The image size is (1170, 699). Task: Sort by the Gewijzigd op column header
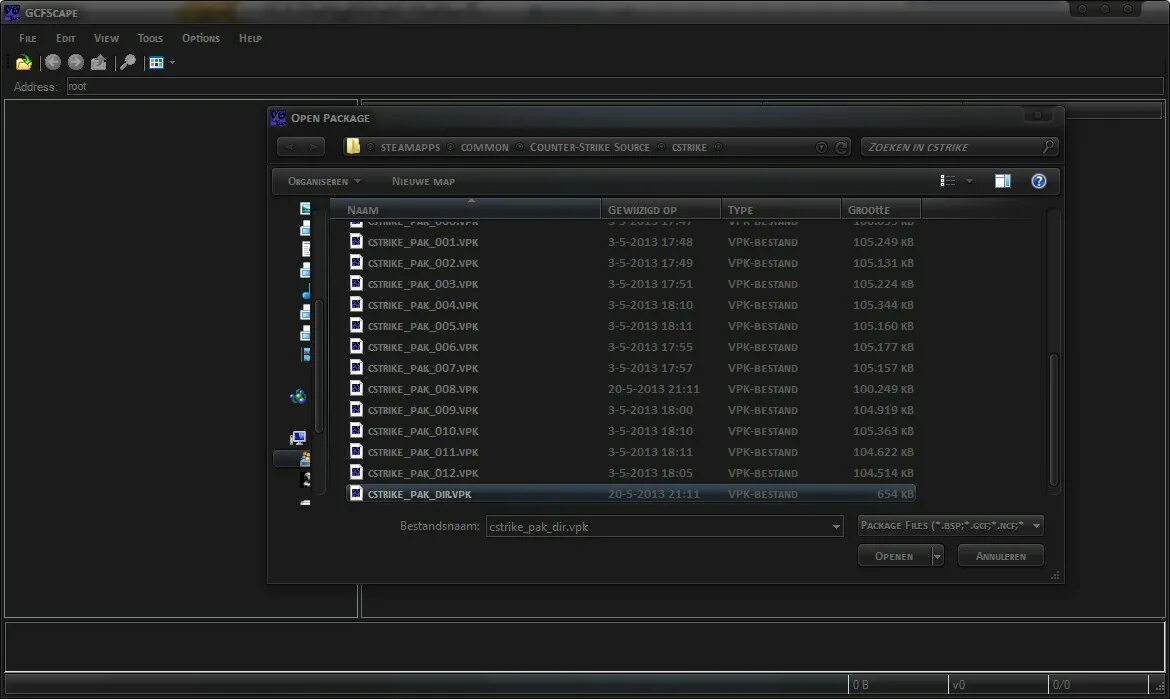coord(661,210)
